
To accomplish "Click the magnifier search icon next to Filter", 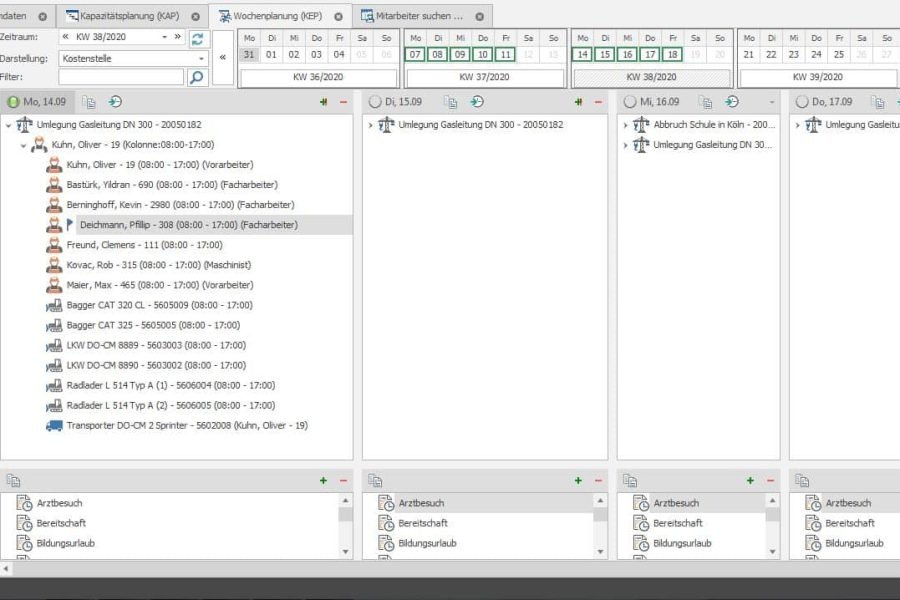I will point(197,77).
